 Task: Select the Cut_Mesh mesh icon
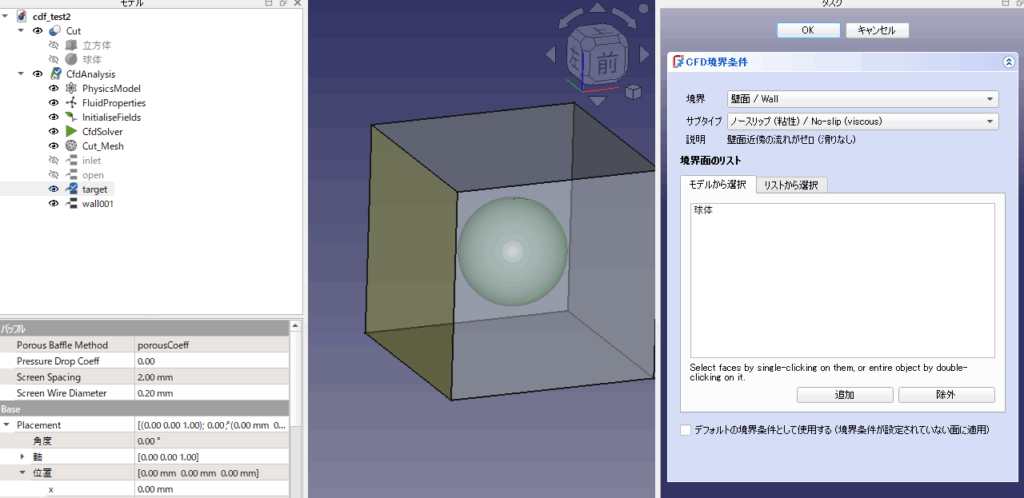coord(71,146)
